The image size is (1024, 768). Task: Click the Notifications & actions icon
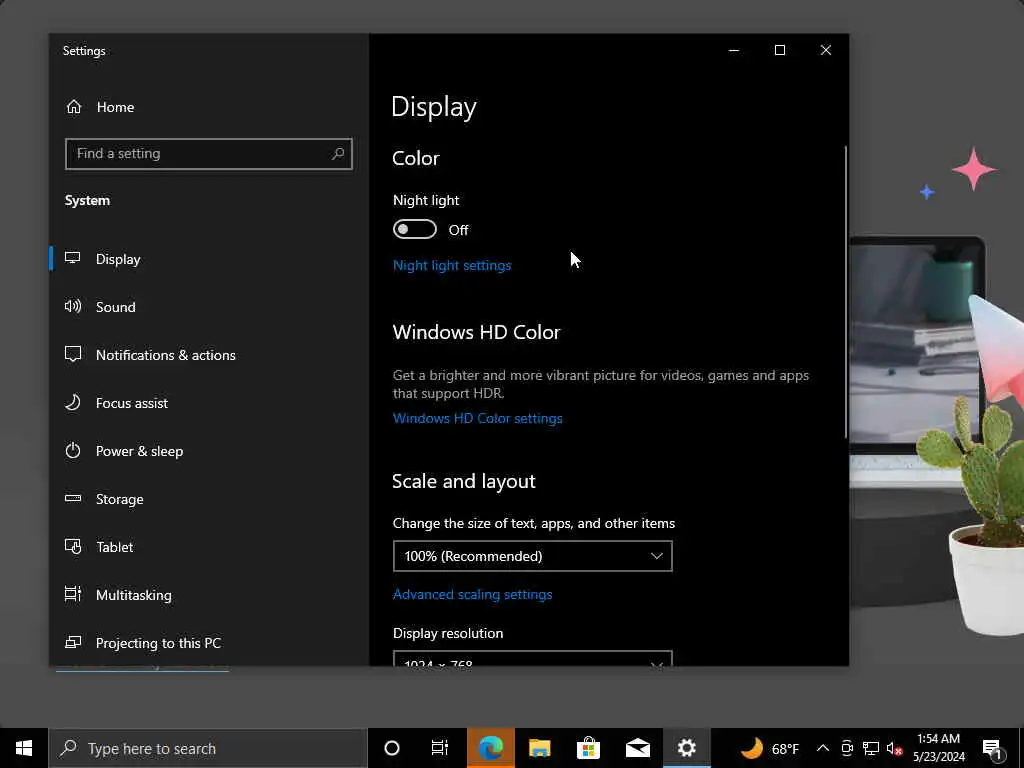[72, 355]
